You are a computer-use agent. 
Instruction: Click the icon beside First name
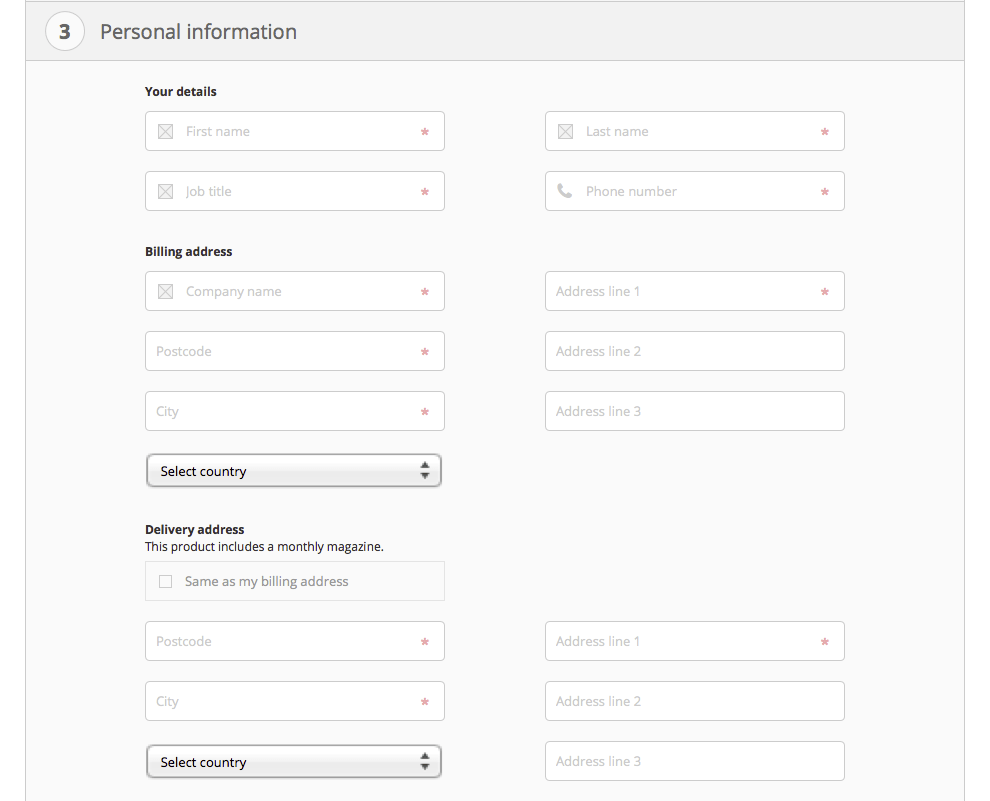pyautogui.click(x=166, y=131)
